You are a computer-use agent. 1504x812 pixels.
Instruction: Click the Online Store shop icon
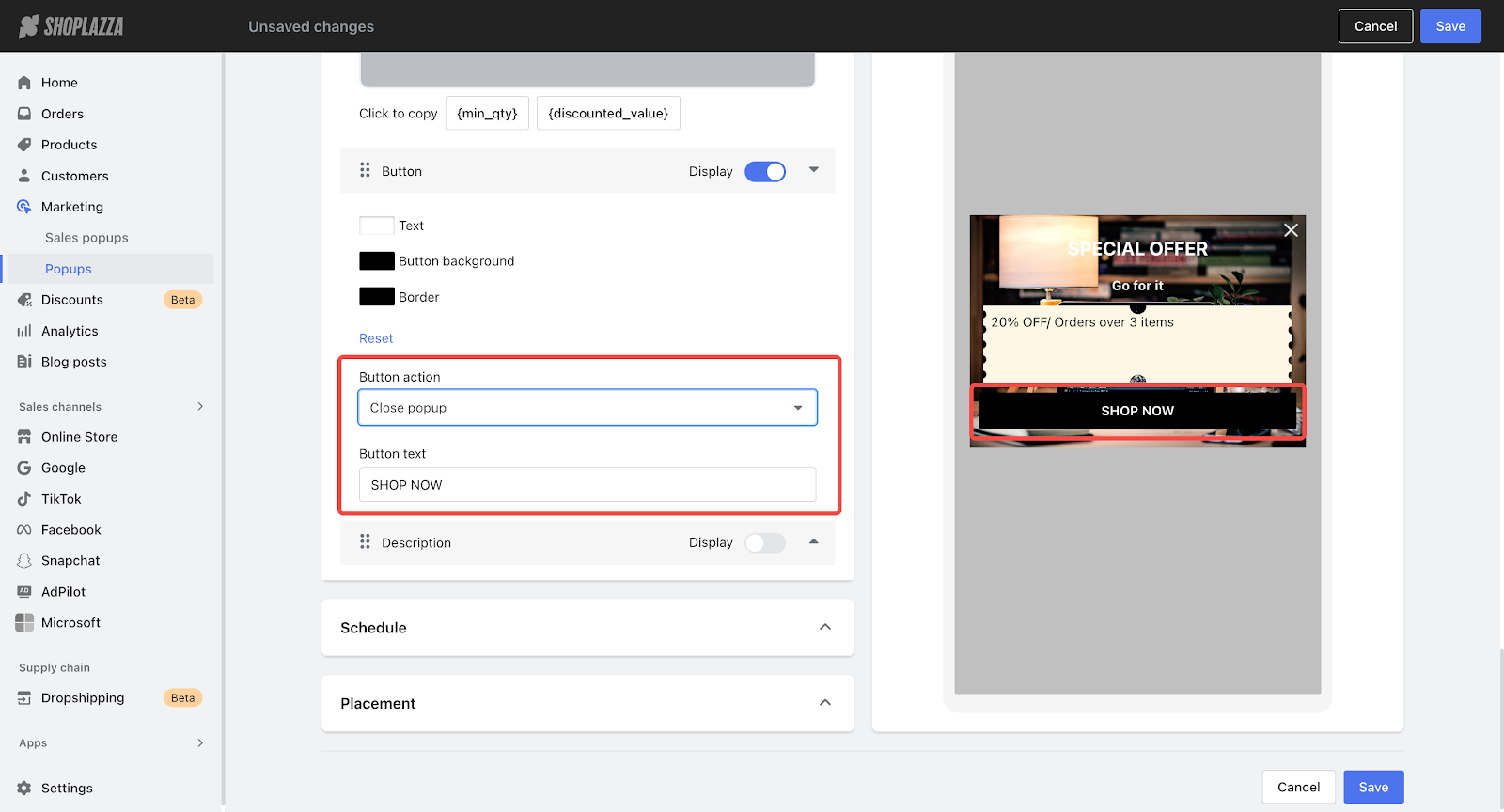[x=24, y=437]
